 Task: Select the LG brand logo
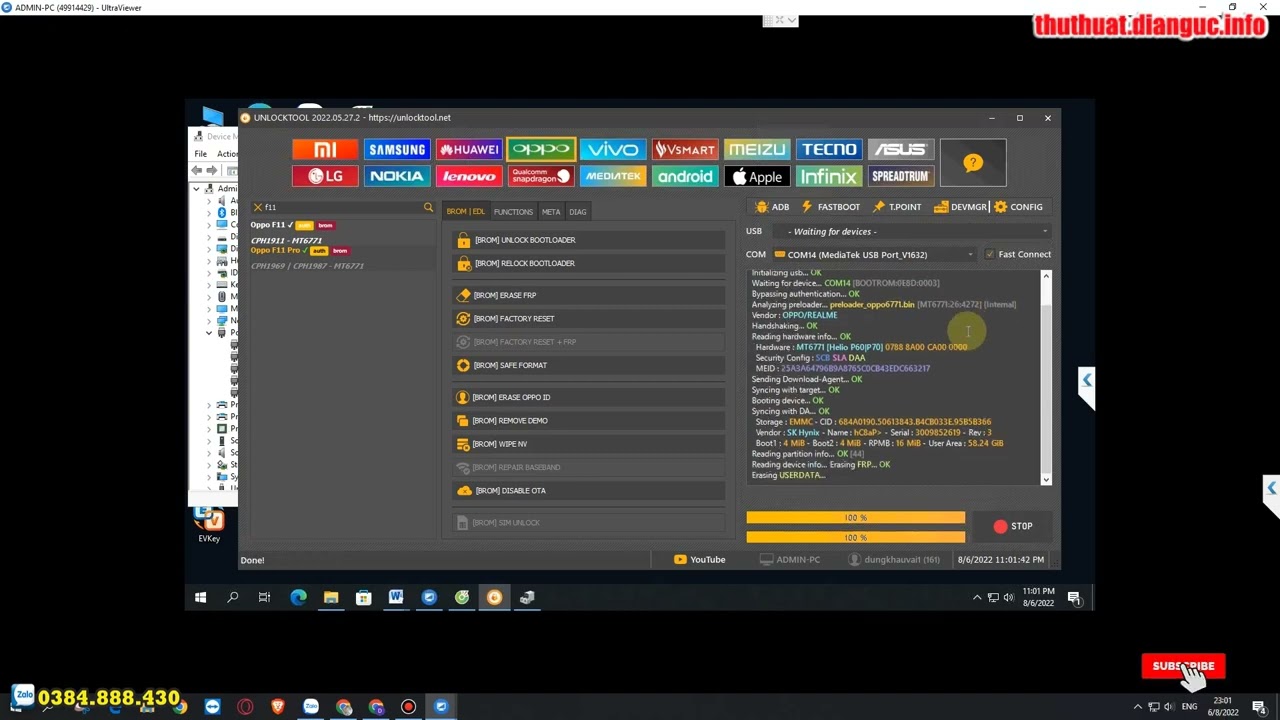[325, 176]
